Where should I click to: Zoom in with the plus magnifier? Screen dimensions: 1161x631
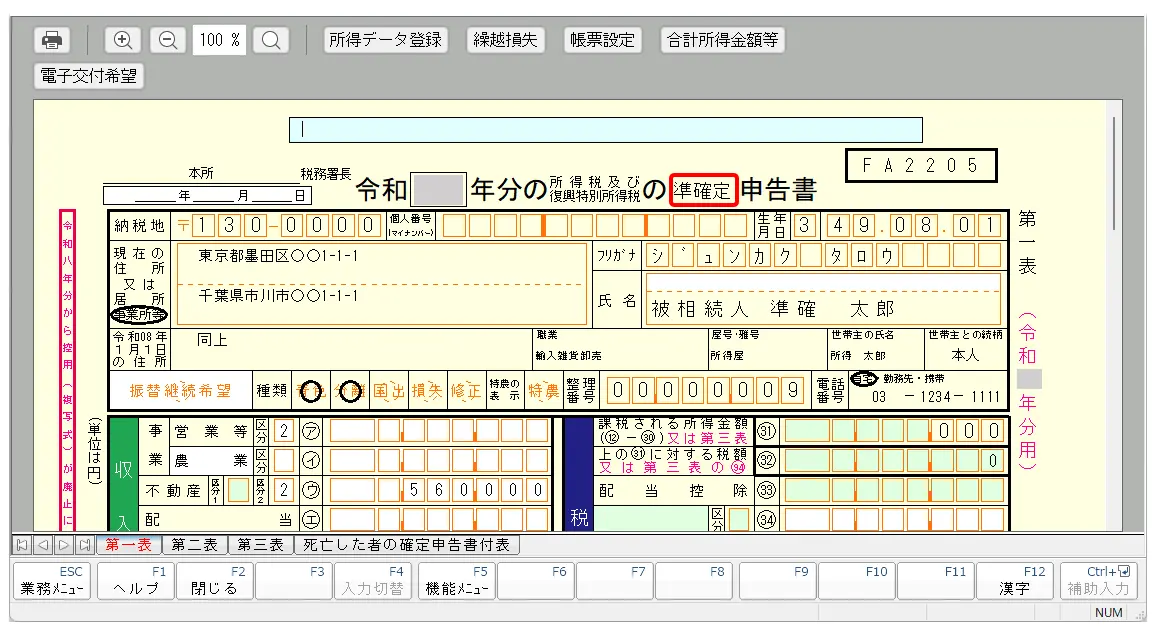coord(123,40)
